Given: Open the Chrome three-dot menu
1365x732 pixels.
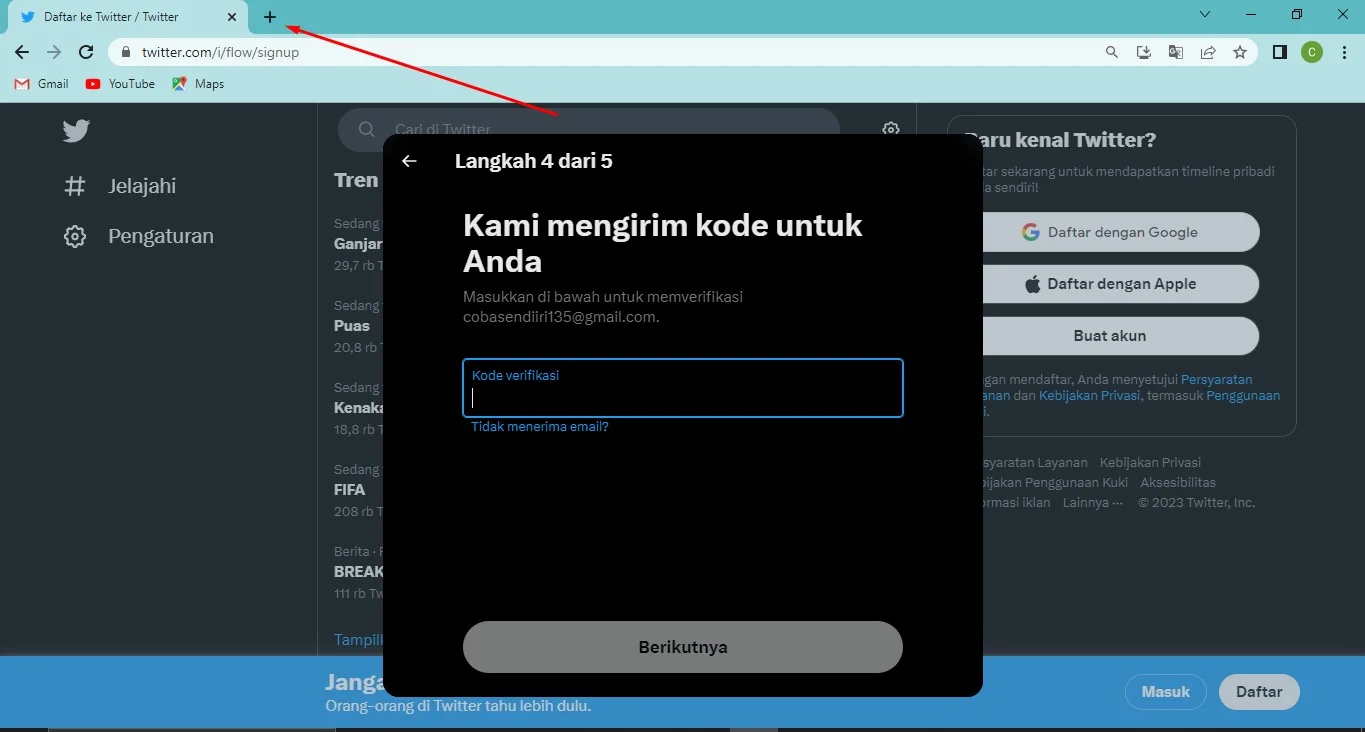Looking at the screenshot, I should click(1343, 52).
